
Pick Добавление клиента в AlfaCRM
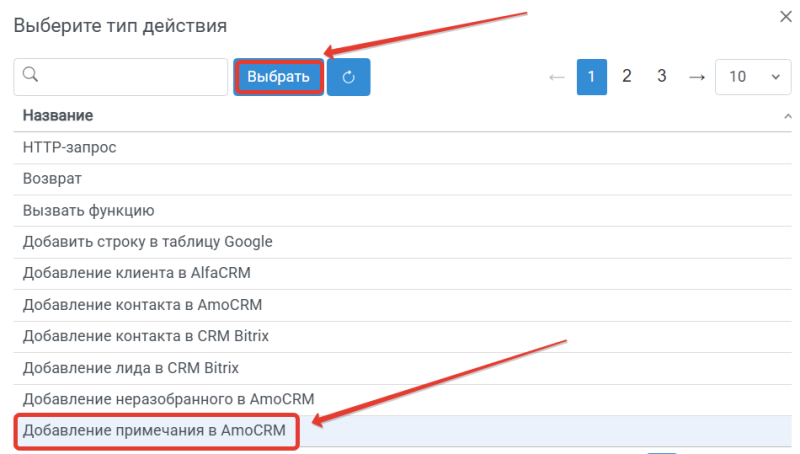tap(402, 274)
